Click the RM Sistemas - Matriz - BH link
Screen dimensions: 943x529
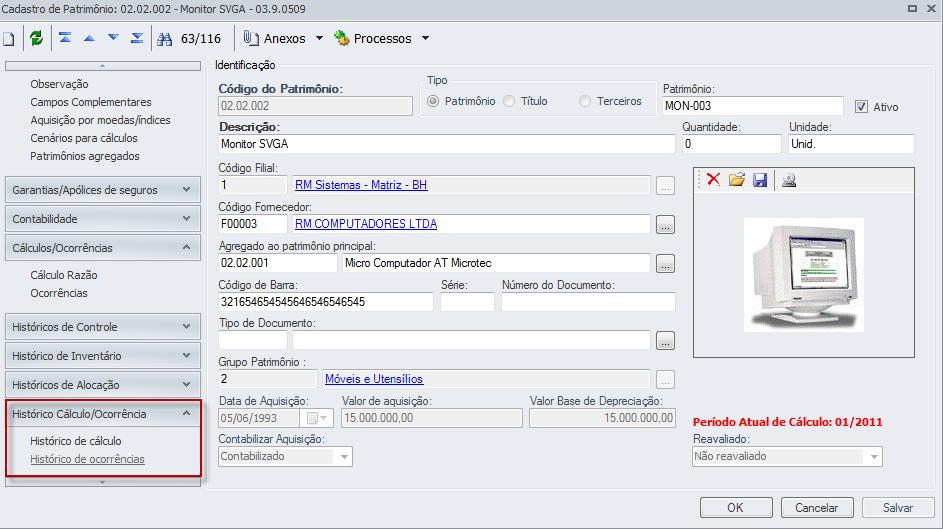361,185
